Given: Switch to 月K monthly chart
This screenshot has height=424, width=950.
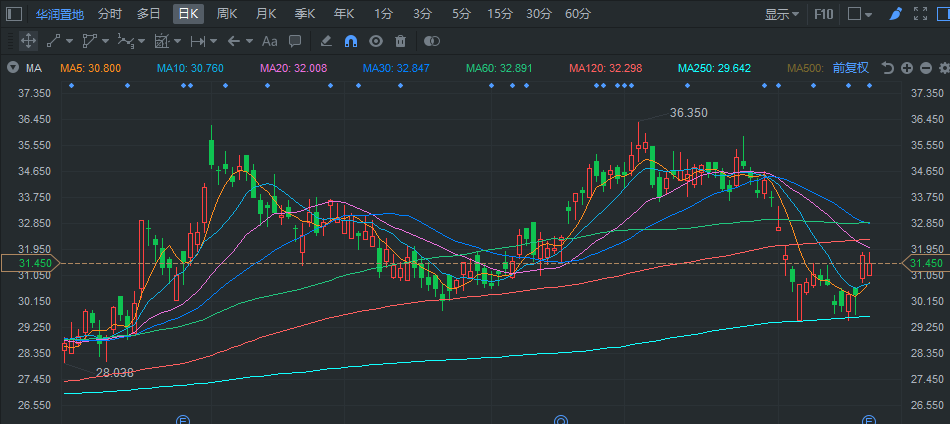Looking at the screenshot, I should [266, 14].
